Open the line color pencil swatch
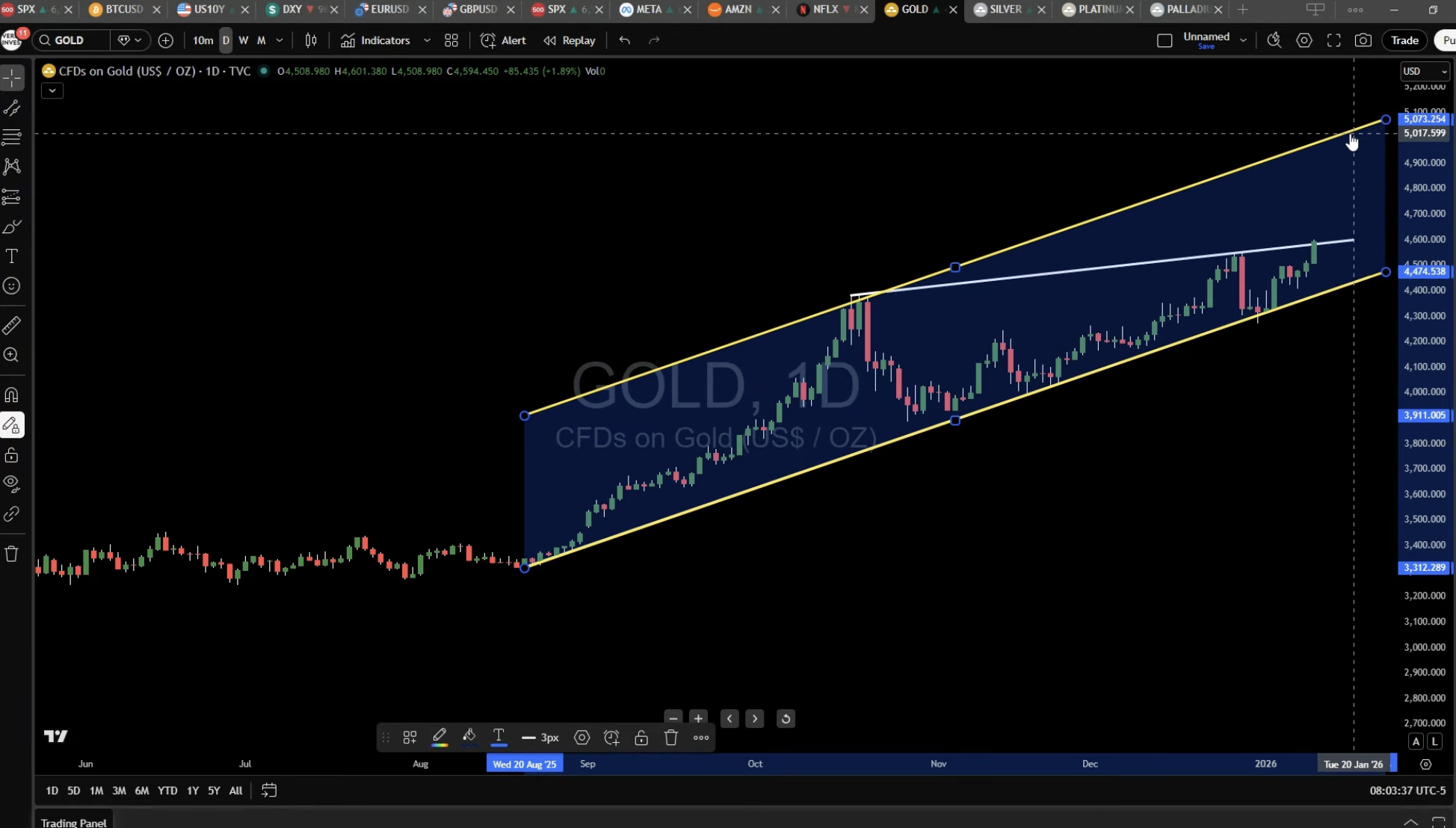 [439, 738]
